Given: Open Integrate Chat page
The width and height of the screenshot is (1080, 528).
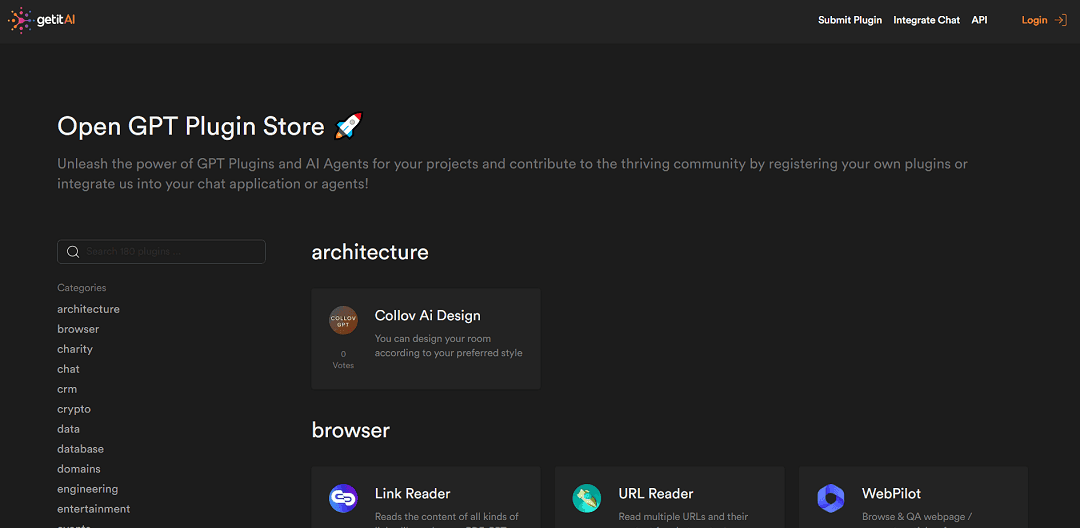Looking at the screenshot, I should click(926, 21).
